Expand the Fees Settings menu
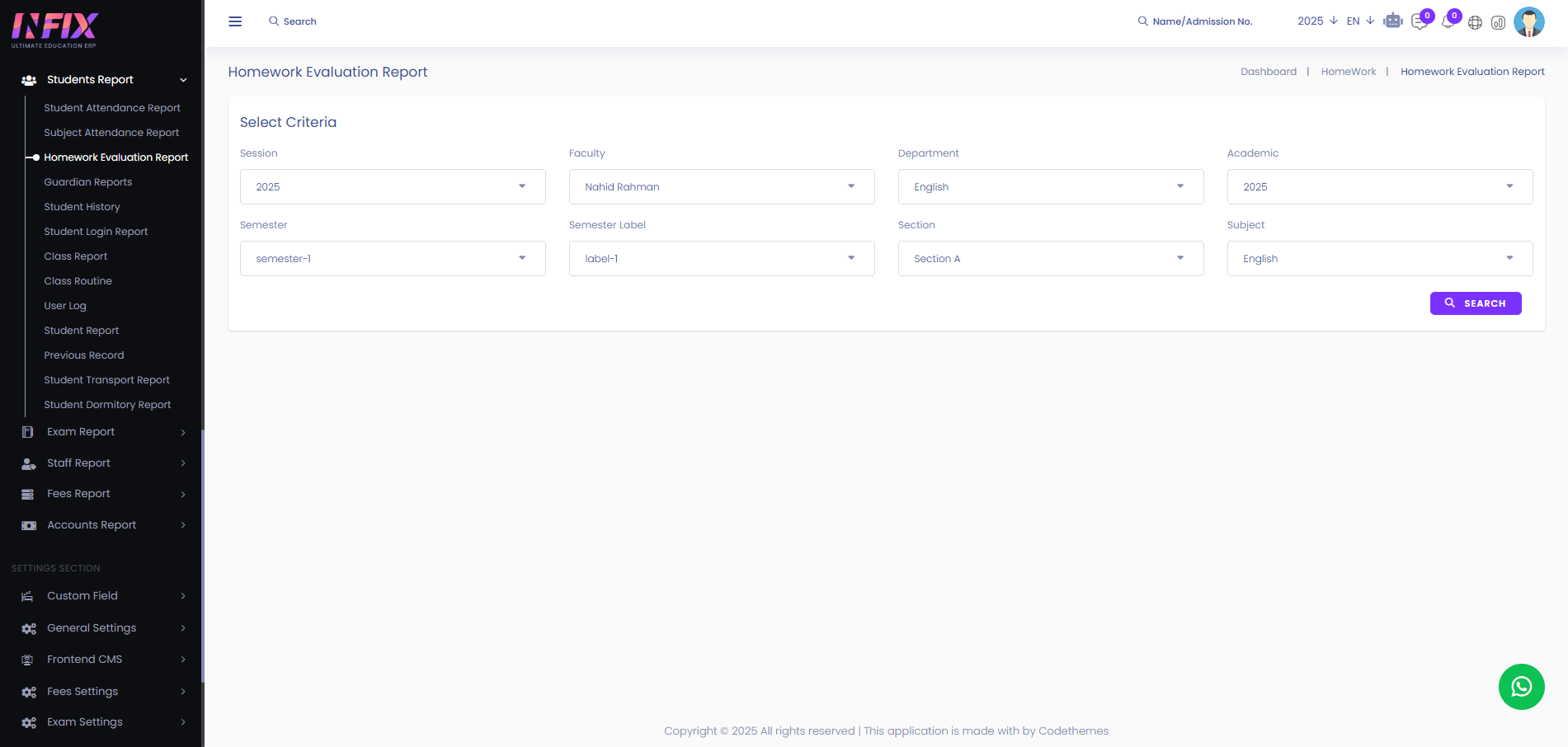1568x747 pixels. [x=183, y=692]
